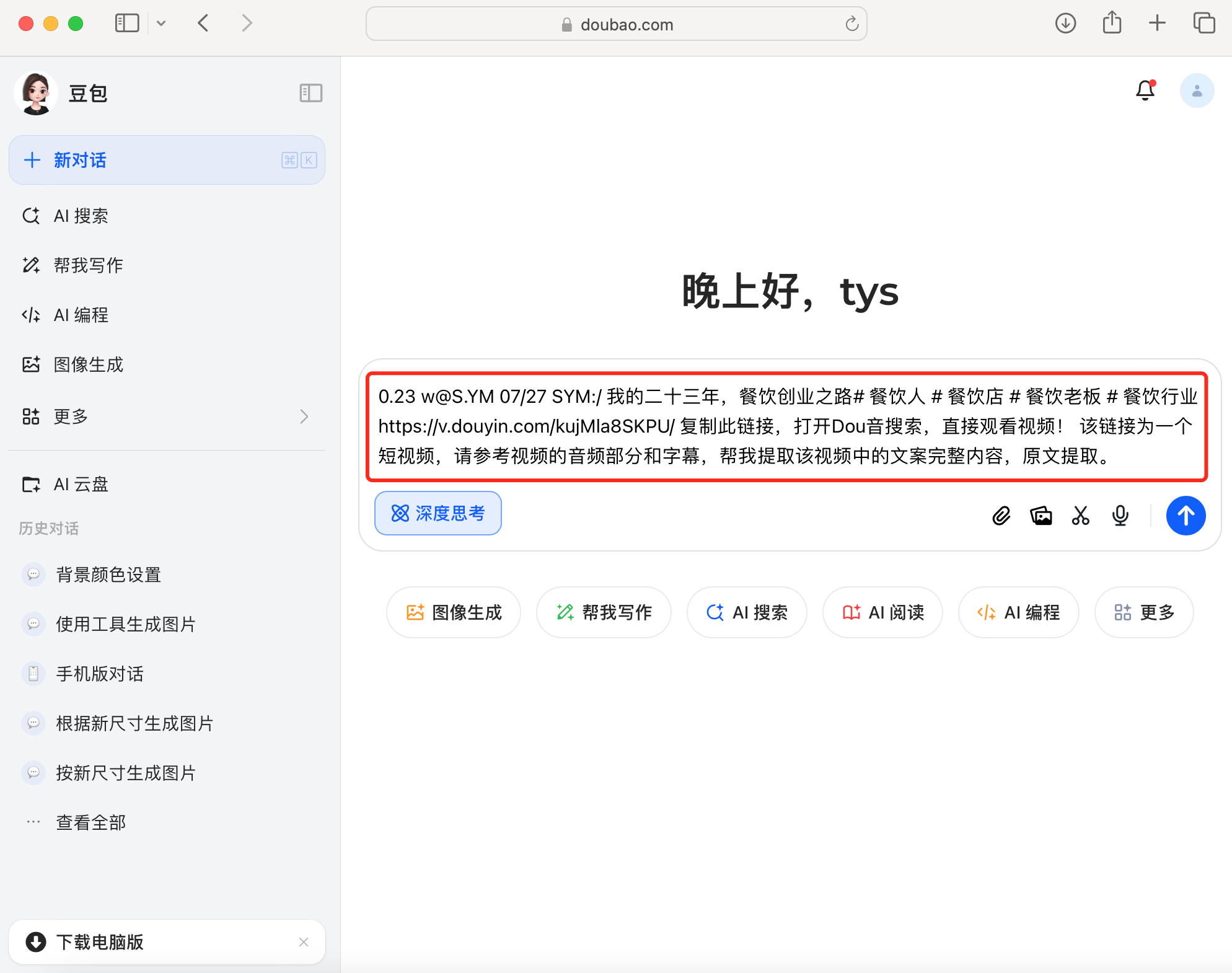The height and width of the screenshot is (973, 1232).
Task: Open Safari sidebar dropdown arrow
Action: [161, 24]
